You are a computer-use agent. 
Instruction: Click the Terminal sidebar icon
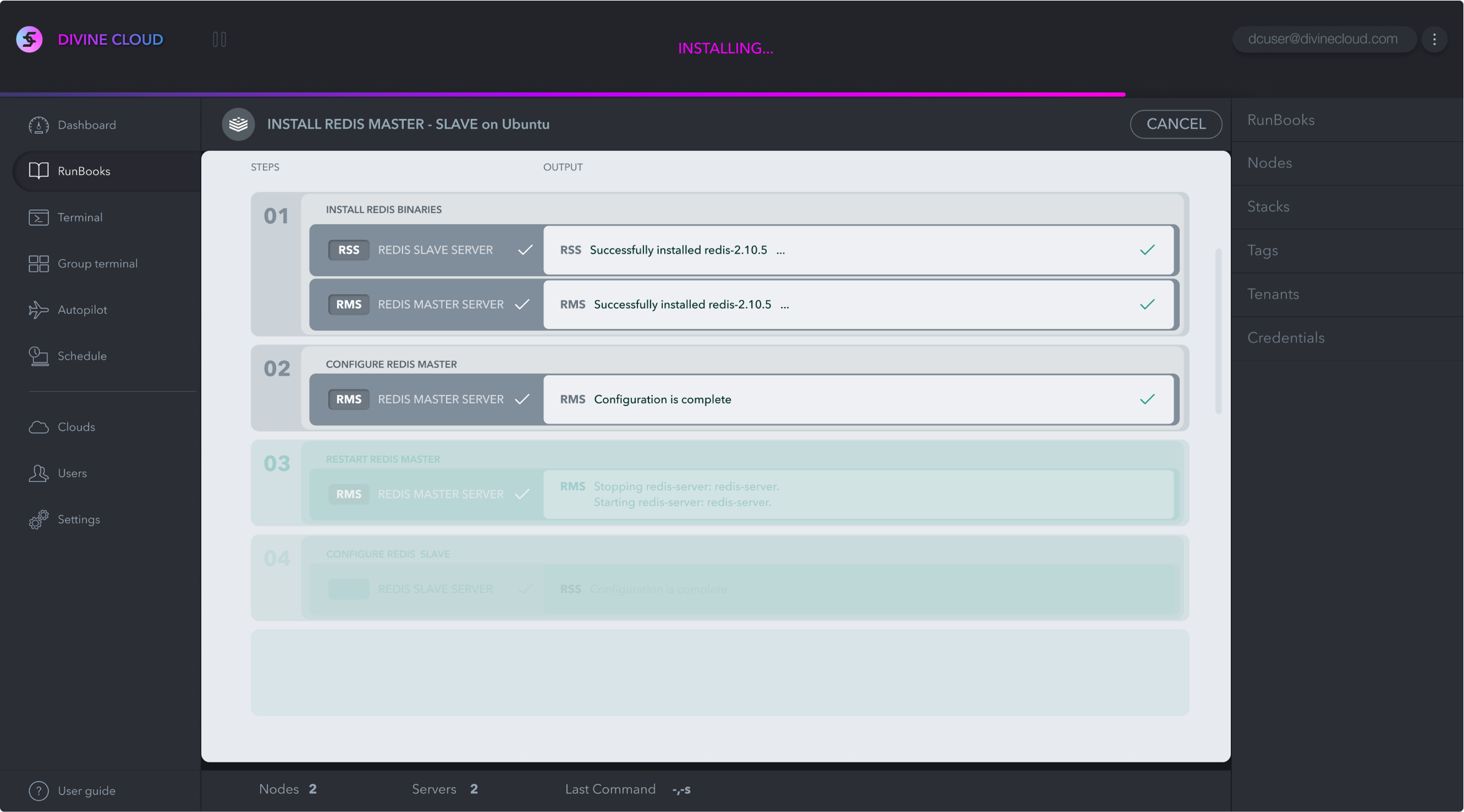(x=39, y=217)
